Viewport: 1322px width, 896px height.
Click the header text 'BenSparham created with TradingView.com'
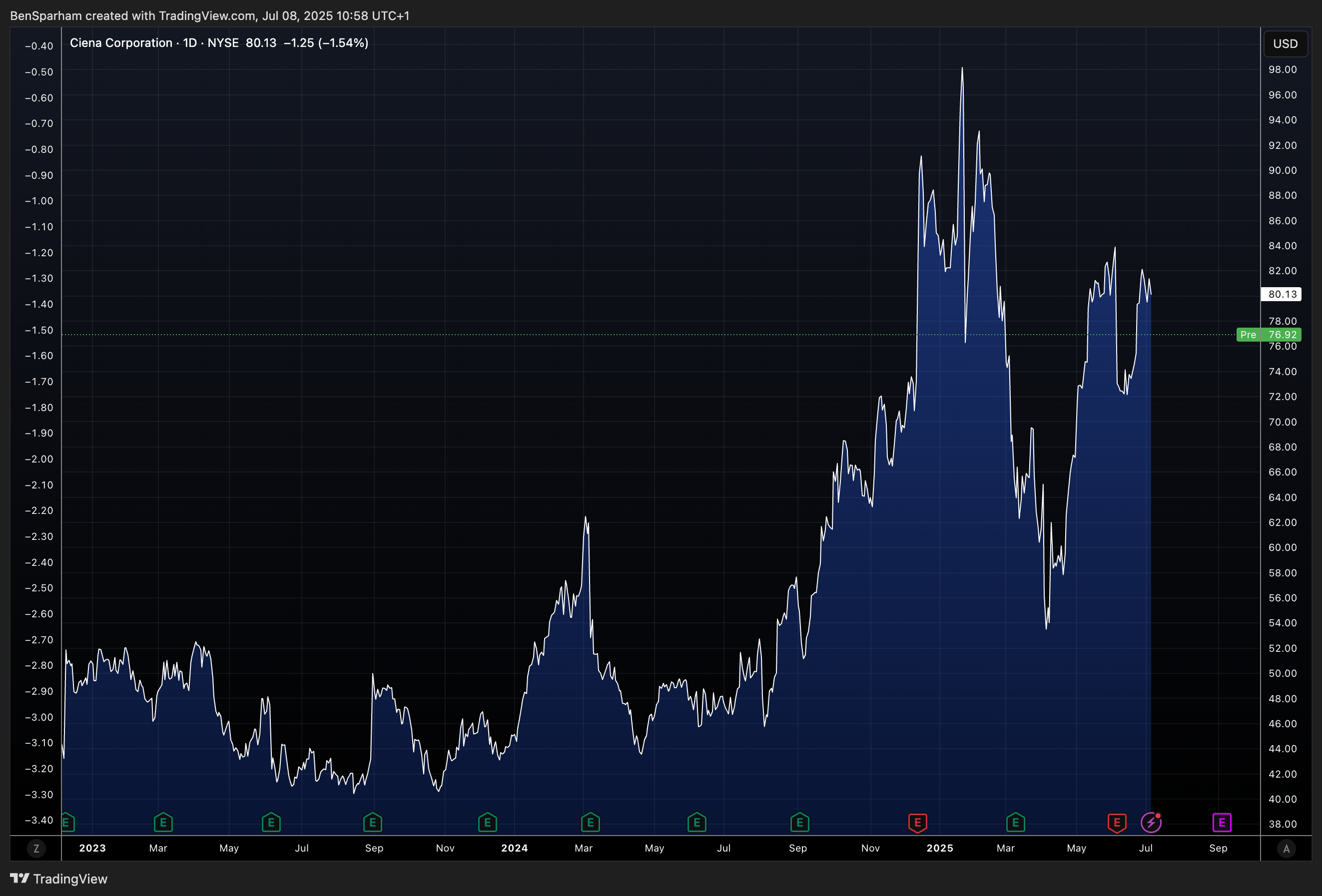click(132, 15)
